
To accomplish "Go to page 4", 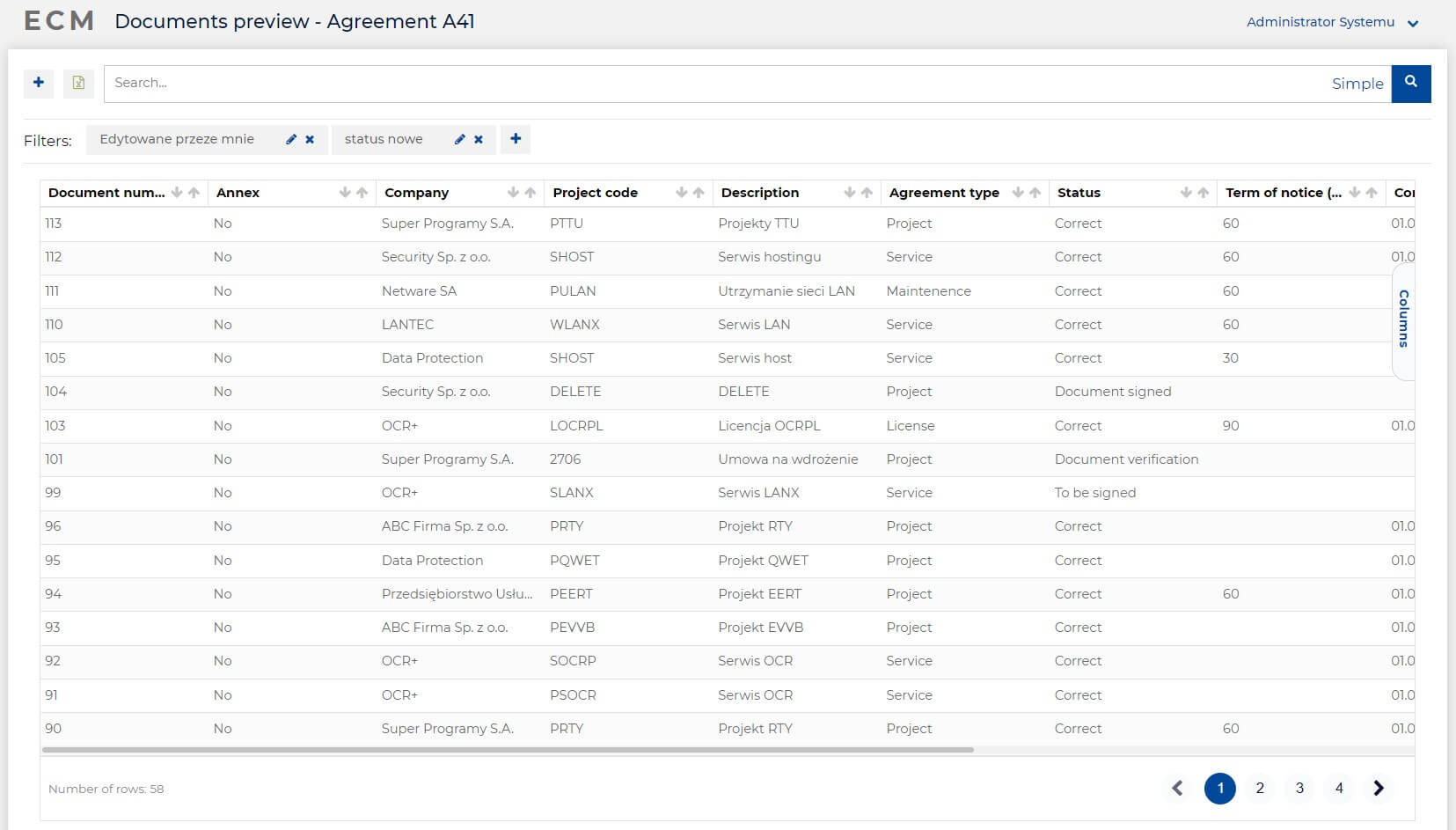I will [1339, 789].
